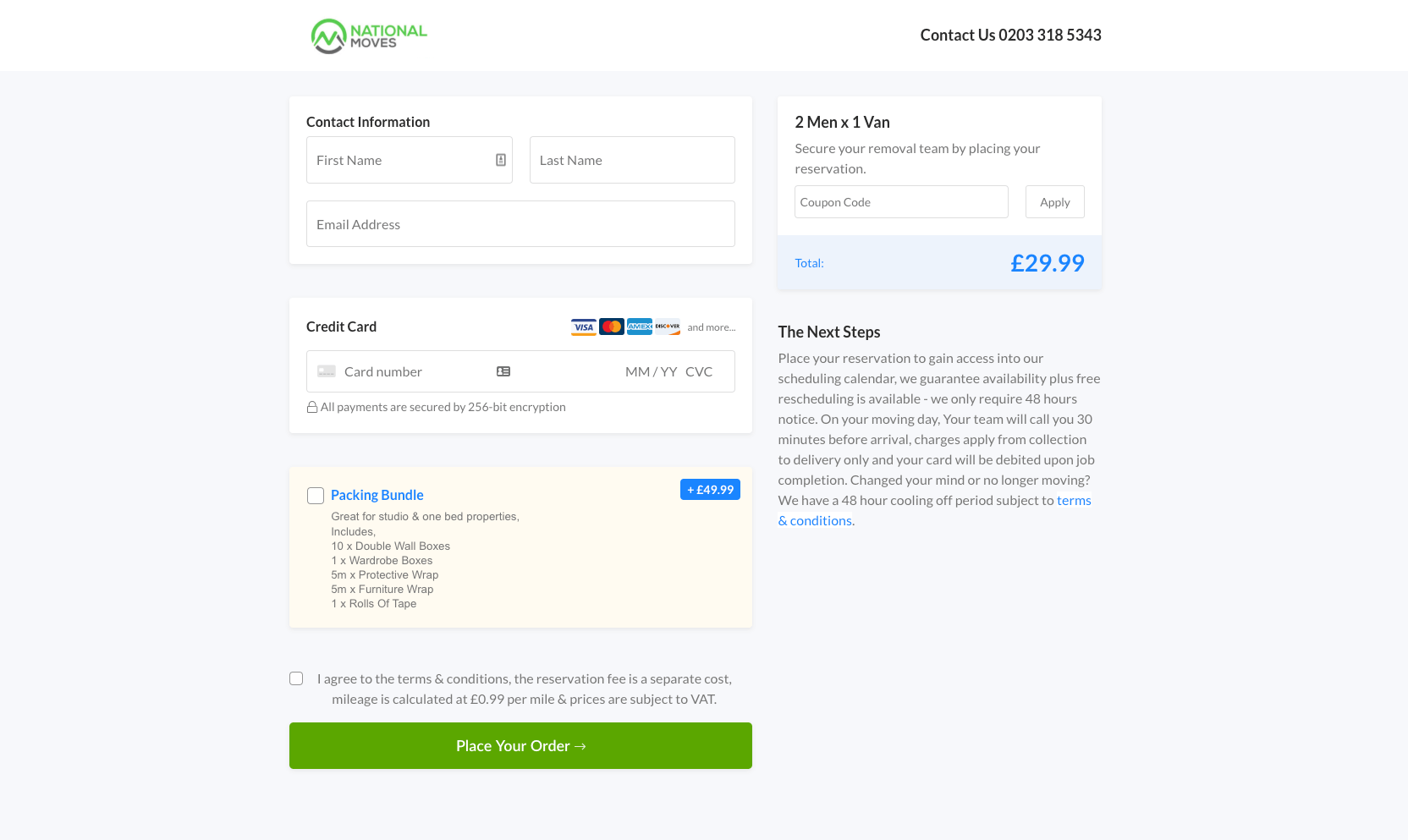
Task: Click the Visa card icon
Action: coord(584,327)
